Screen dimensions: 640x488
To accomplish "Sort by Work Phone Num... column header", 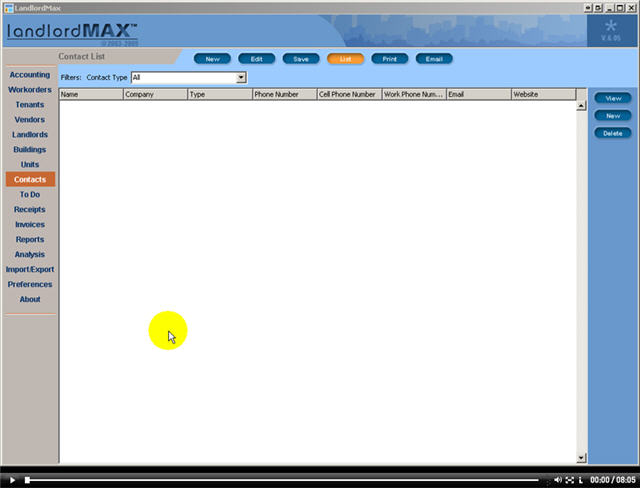I will click(x=414, y=94).
